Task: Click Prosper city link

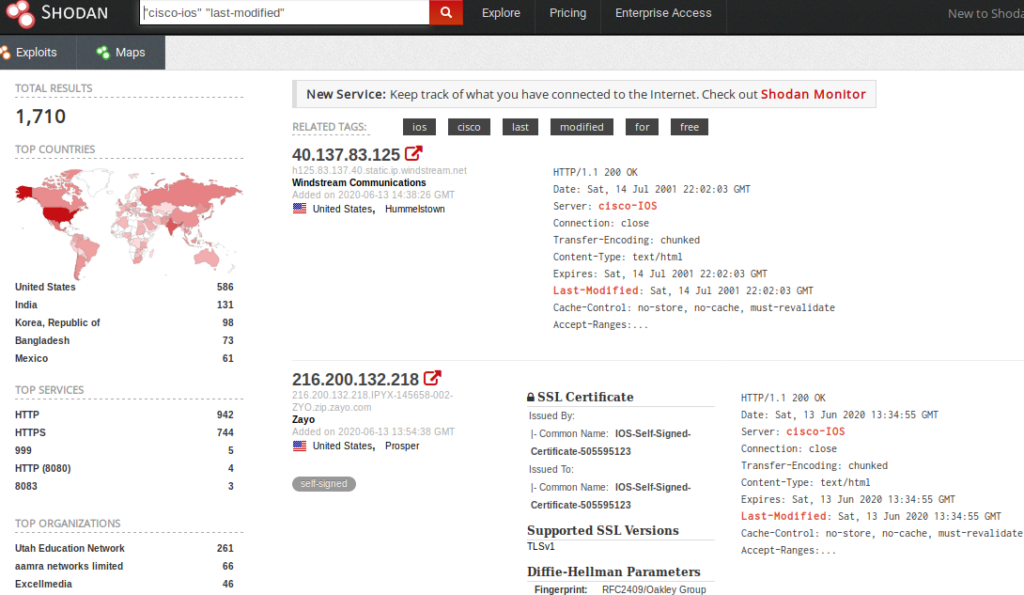Action: click(x=402, y=446)
